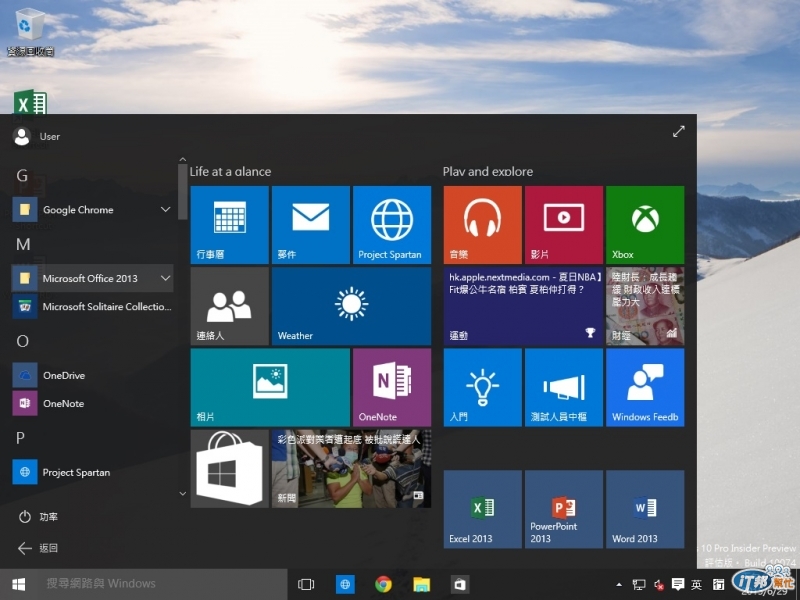
Task: Switch input language via 英 indicator
Action: 696,585
